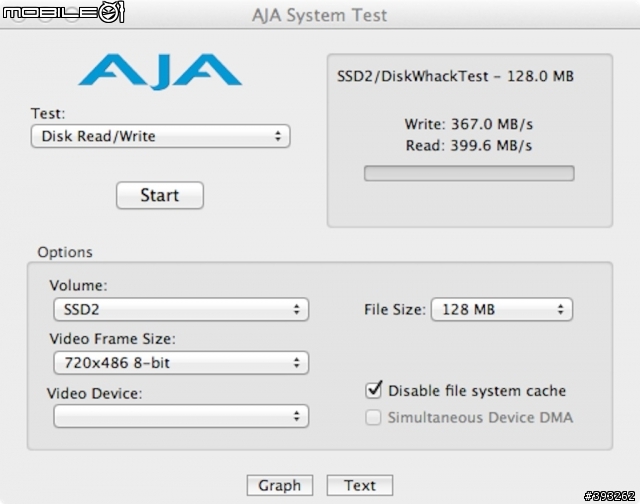Image resolution: width=640 pixels, height=504 pixels.
Task: Click the Video Device: label
Action: coord(95,393)
